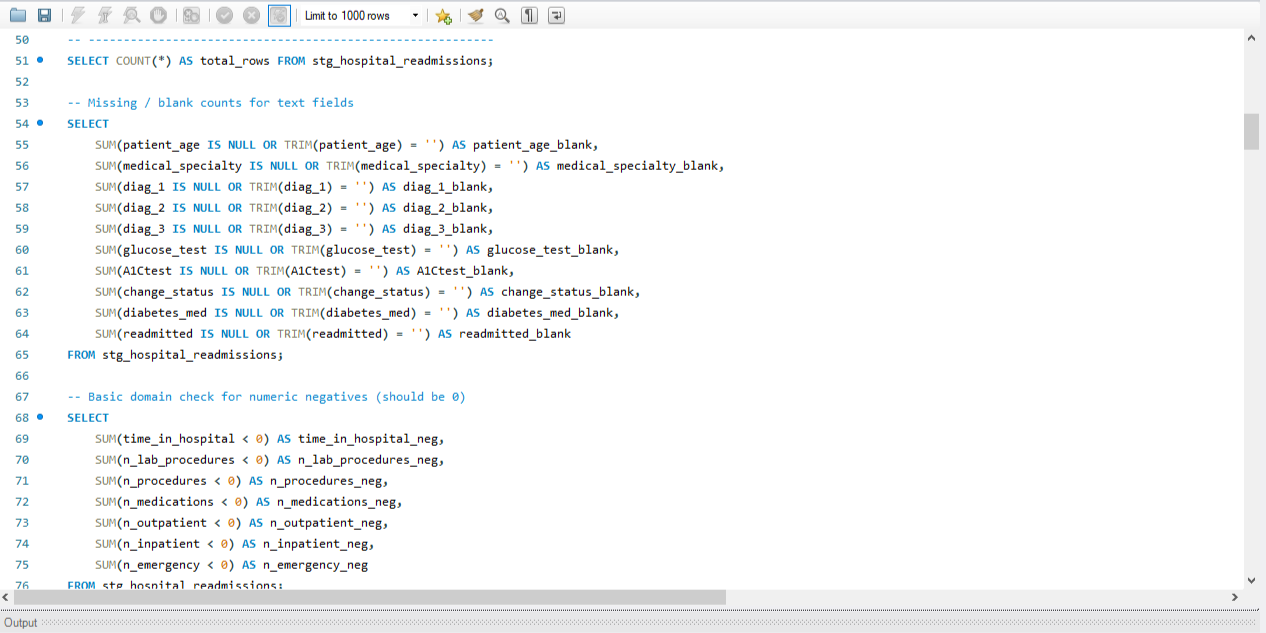Beautify the query with the broom icon
This screenshot has width=1266, height=633.
tap(476, 15)
